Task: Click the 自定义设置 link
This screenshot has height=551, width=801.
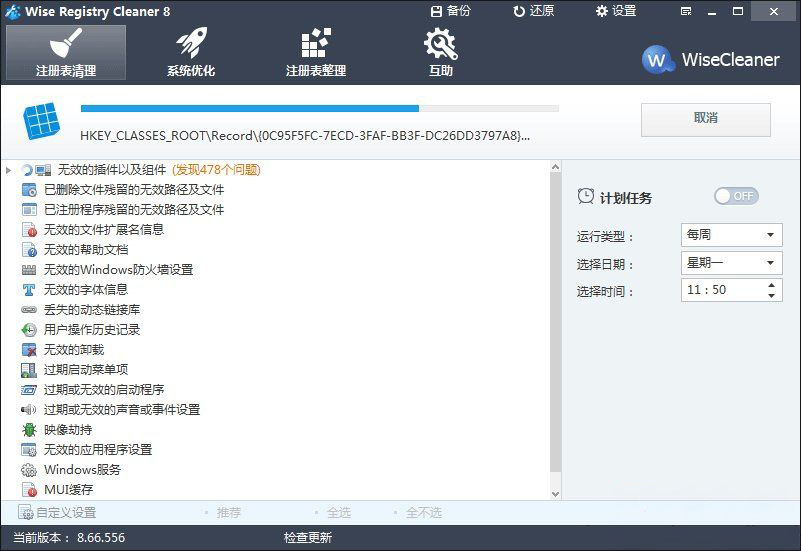Action: (x=57, y=512)
